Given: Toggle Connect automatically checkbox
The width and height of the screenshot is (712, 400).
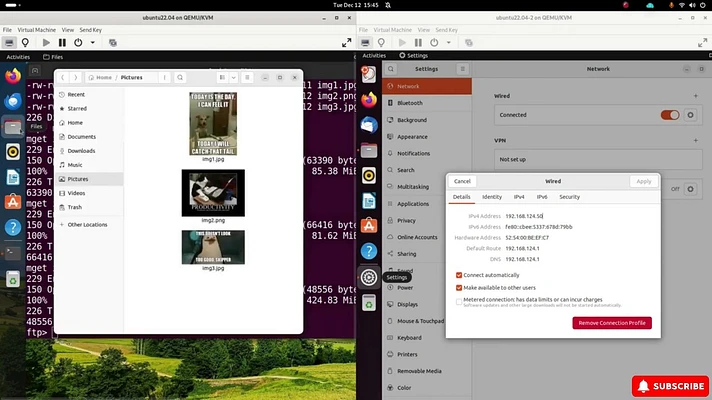Looking at the screenshot, I should pyautogui.click(x=459, y=275).
